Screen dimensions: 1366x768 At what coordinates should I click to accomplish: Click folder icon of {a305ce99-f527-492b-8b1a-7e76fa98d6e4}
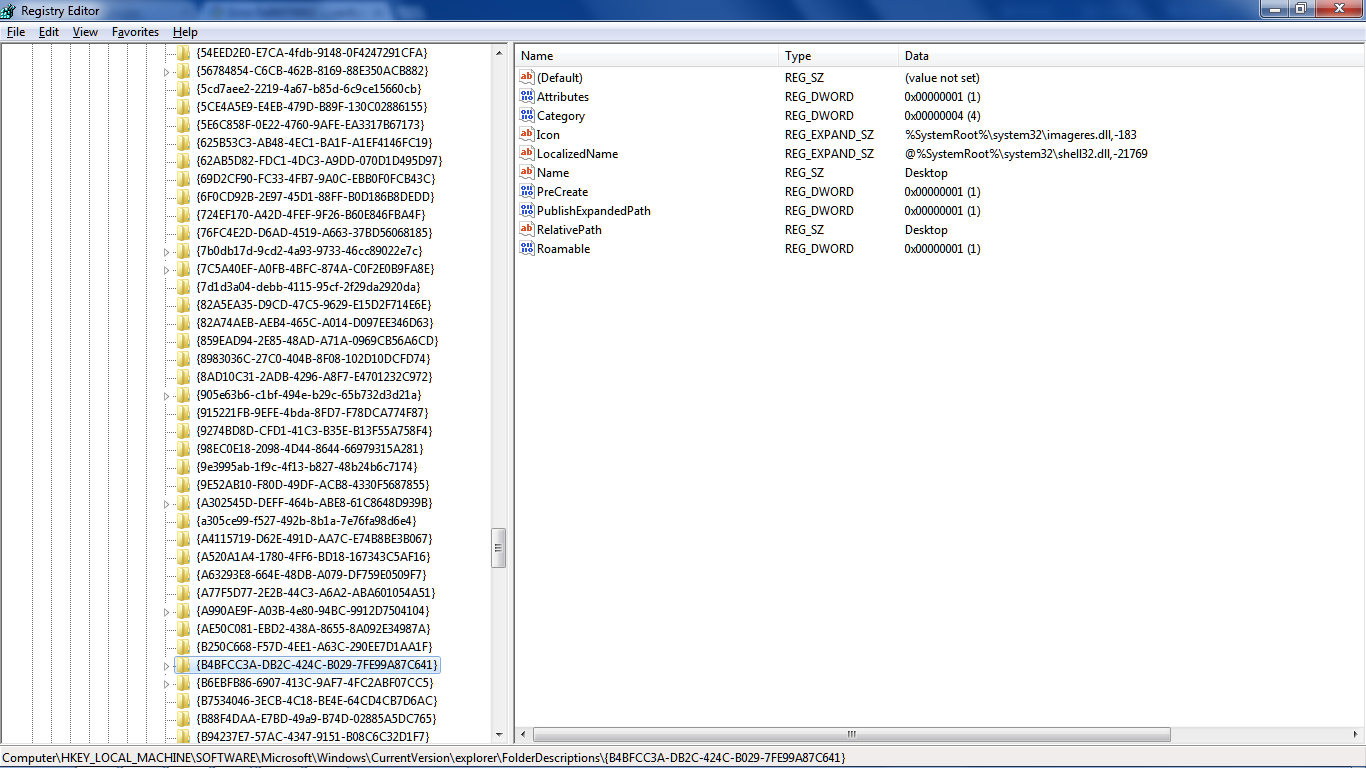pyautogui.click(x=183, y=520)
